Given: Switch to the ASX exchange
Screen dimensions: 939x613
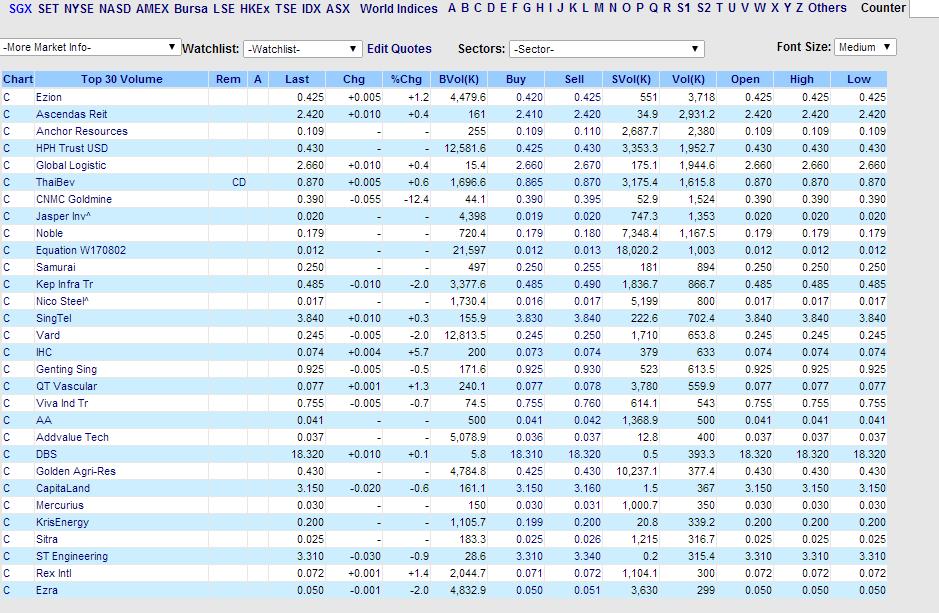Looking at the screenshot, I should [x=338, y=8].
